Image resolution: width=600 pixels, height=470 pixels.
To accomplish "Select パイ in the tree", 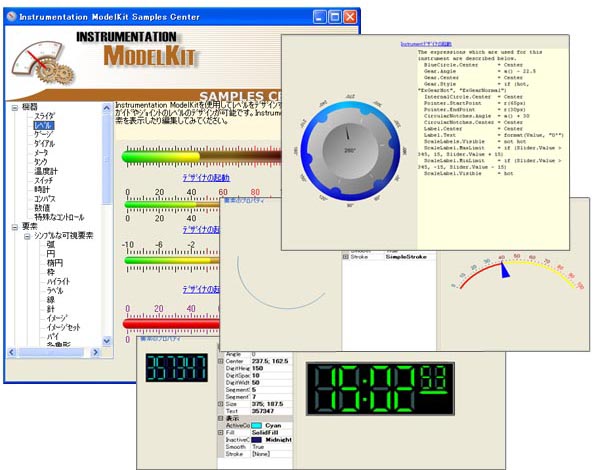I will click(52, 336).
